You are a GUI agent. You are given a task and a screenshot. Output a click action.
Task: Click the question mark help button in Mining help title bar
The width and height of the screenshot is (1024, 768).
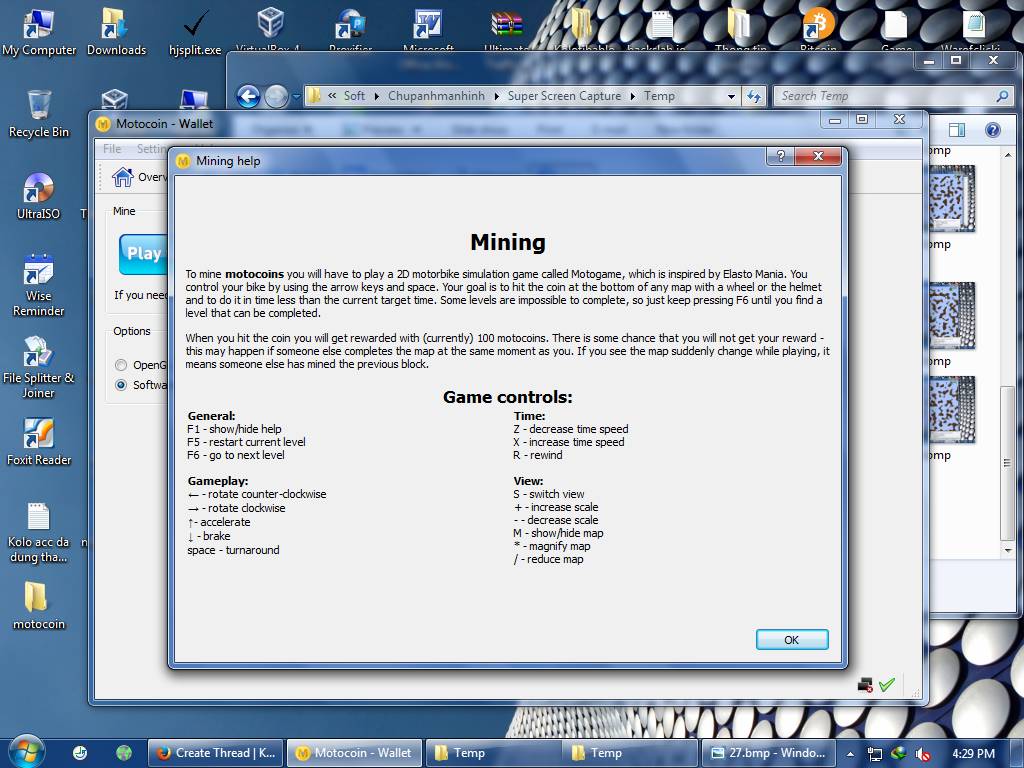click(780, 155)
